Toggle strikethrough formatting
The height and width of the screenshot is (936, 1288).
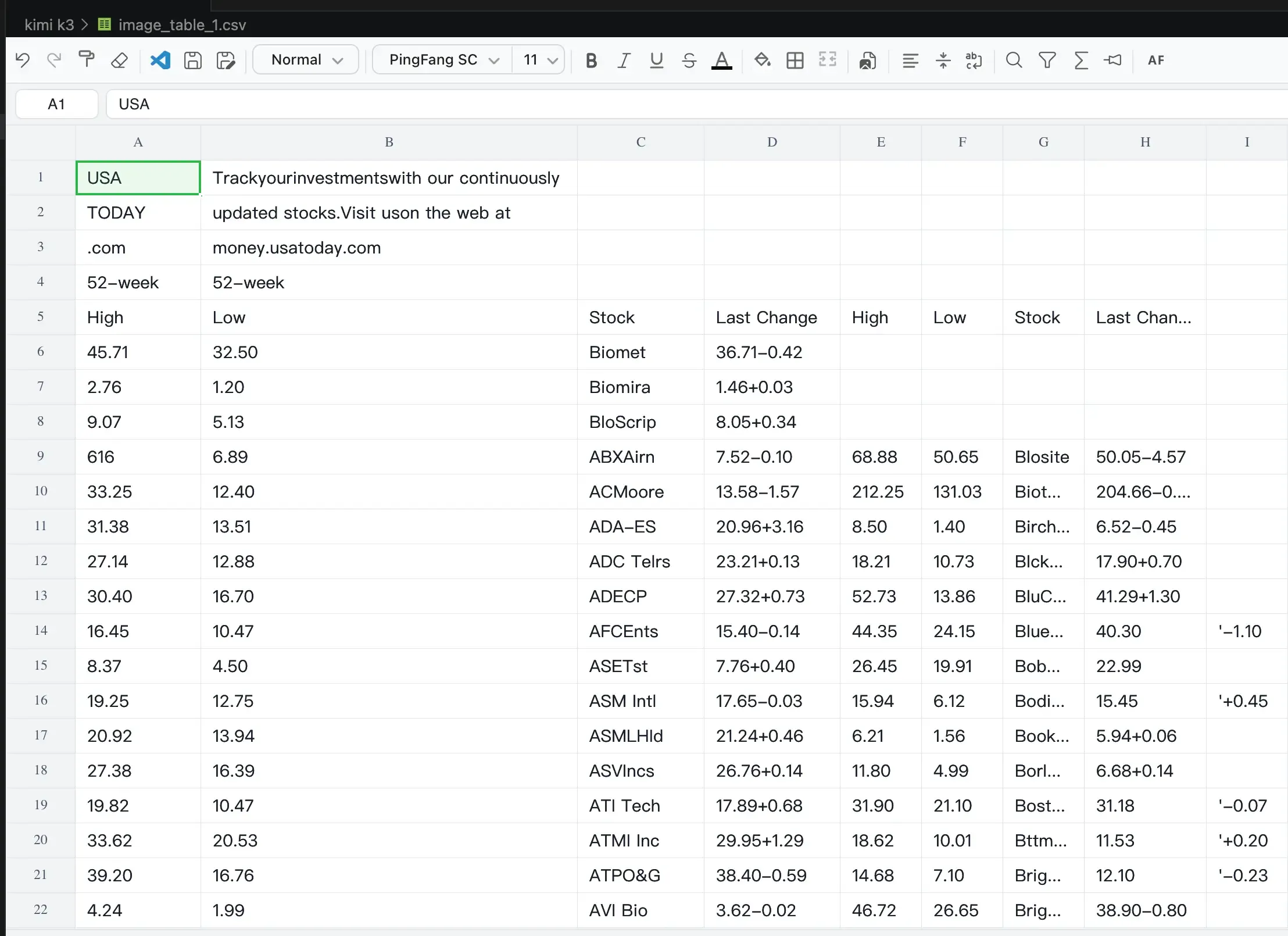[x=689, y=60]
